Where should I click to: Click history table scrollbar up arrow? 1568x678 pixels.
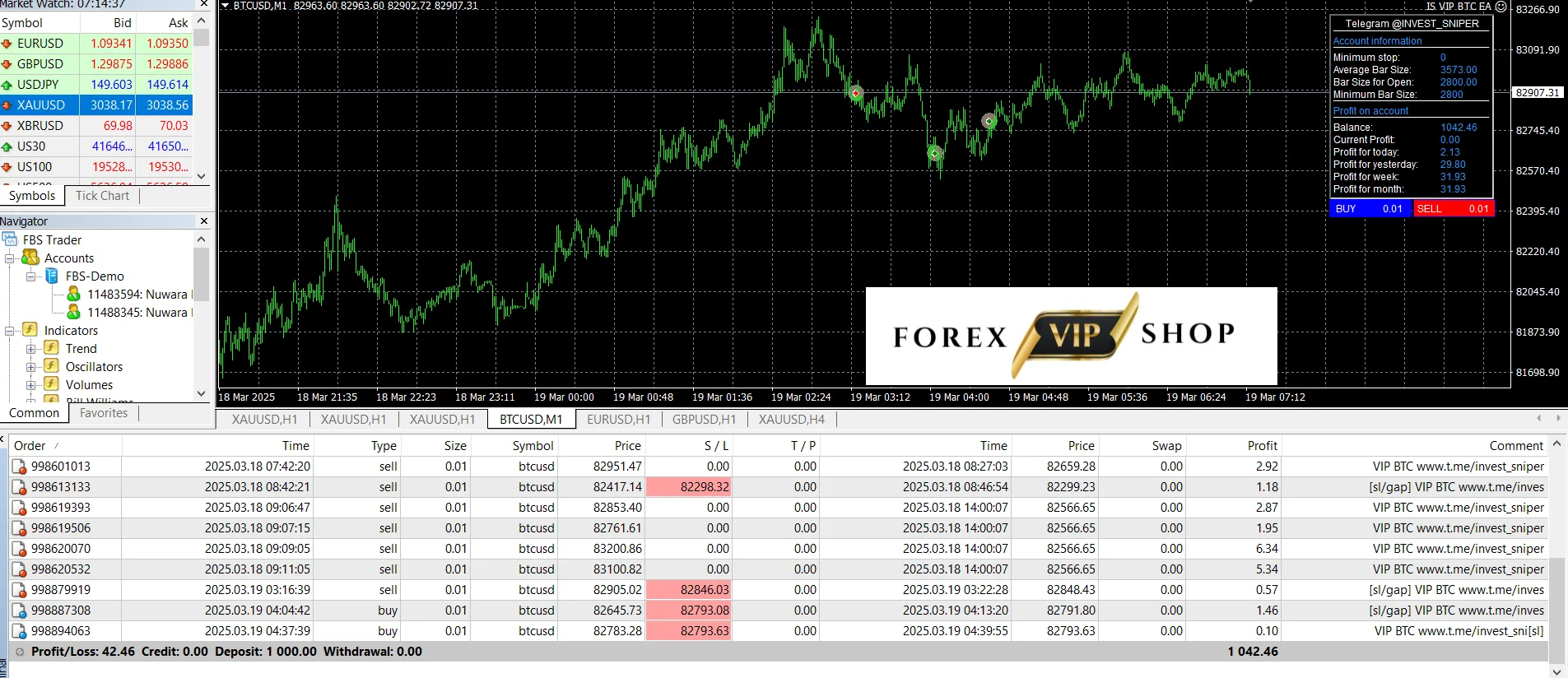click(1556, 444)
